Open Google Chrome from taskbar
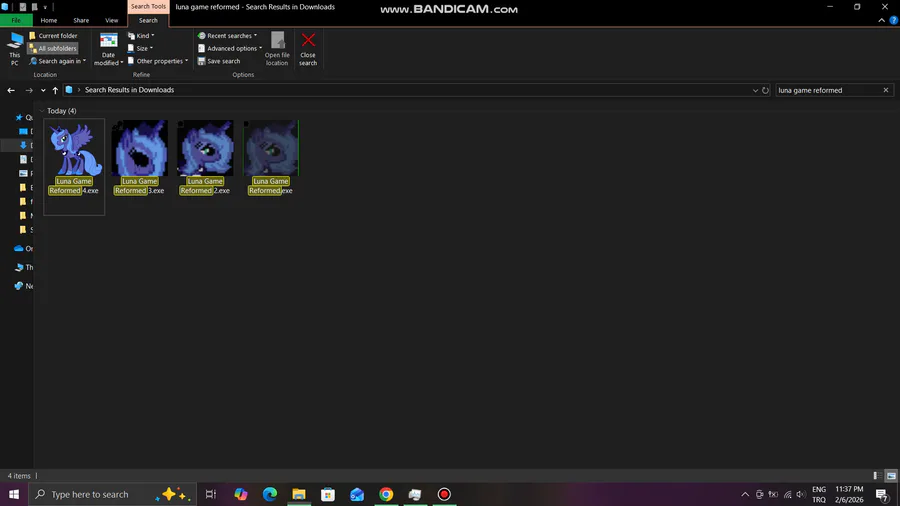This screenshot has height=506, width=900. (x=386, y=494)
